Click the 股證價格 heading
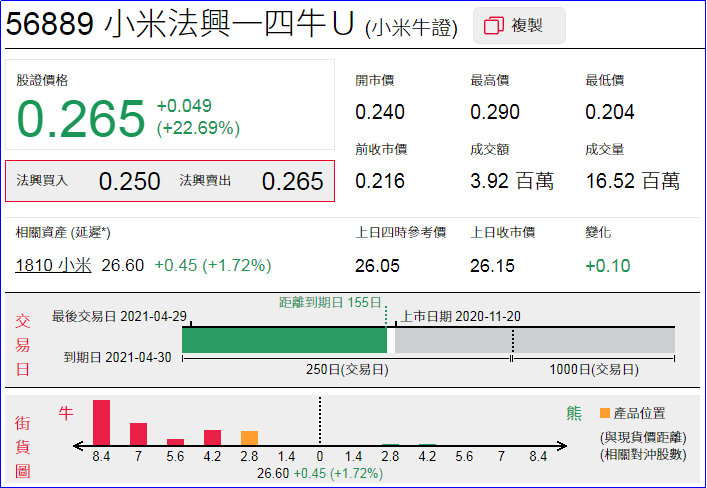Screen dimensions: 707x488 [42, 80]
